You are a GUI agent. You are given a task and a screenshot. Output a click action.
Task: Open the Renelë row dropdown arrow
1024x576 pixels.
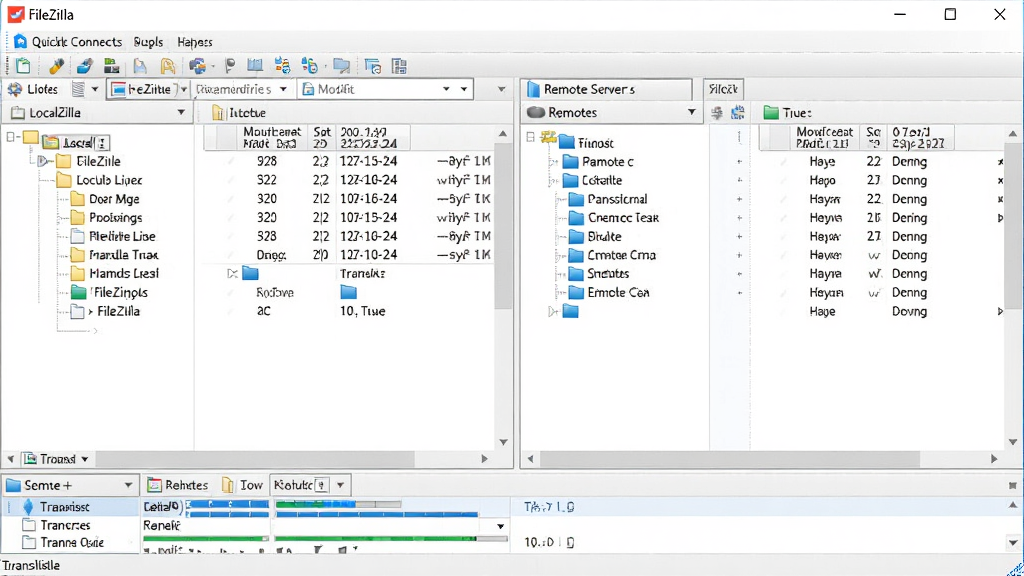(x=500, y=526)
